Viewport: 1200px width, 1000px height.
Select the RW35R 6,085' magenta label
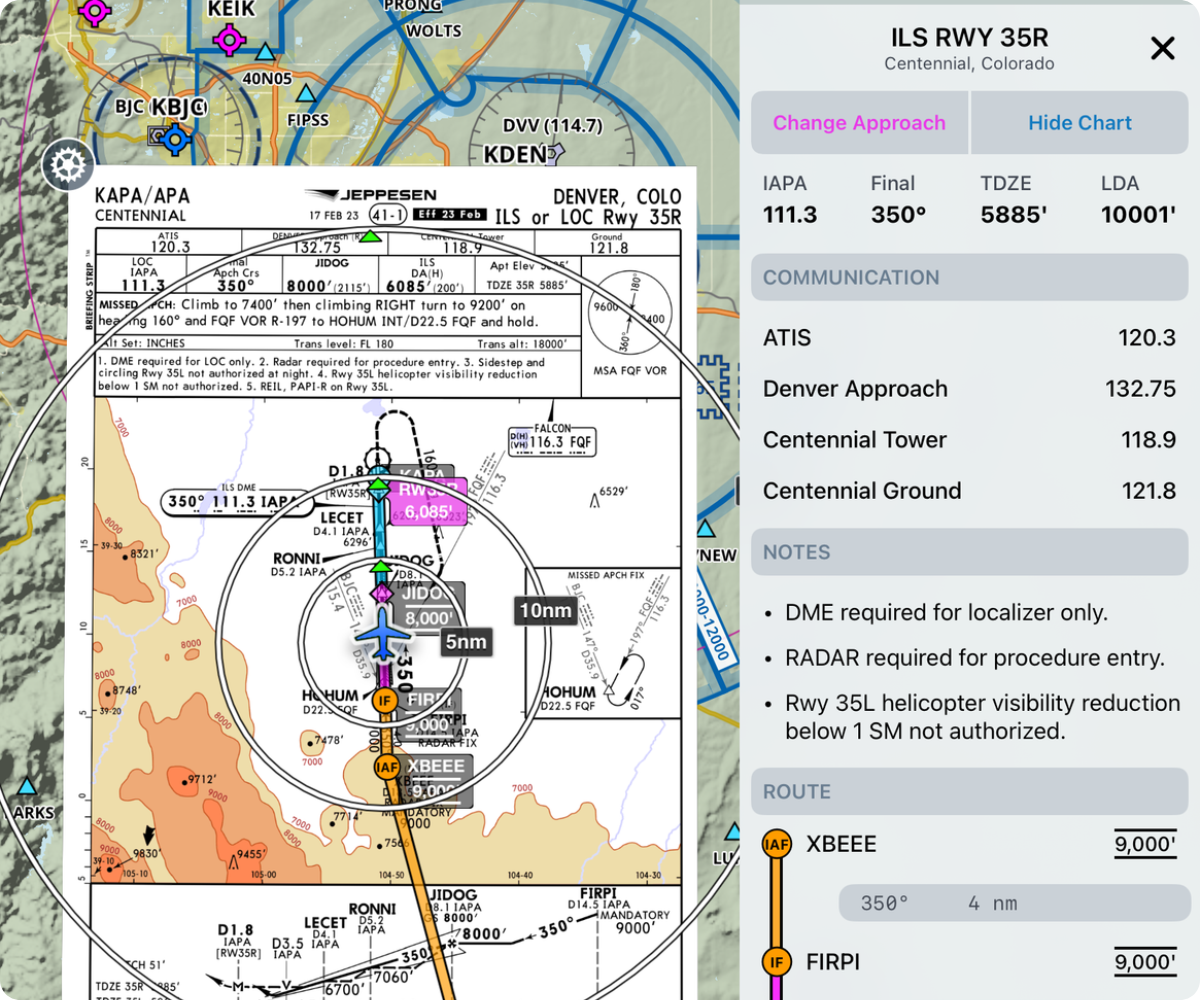tap(430, 502)
